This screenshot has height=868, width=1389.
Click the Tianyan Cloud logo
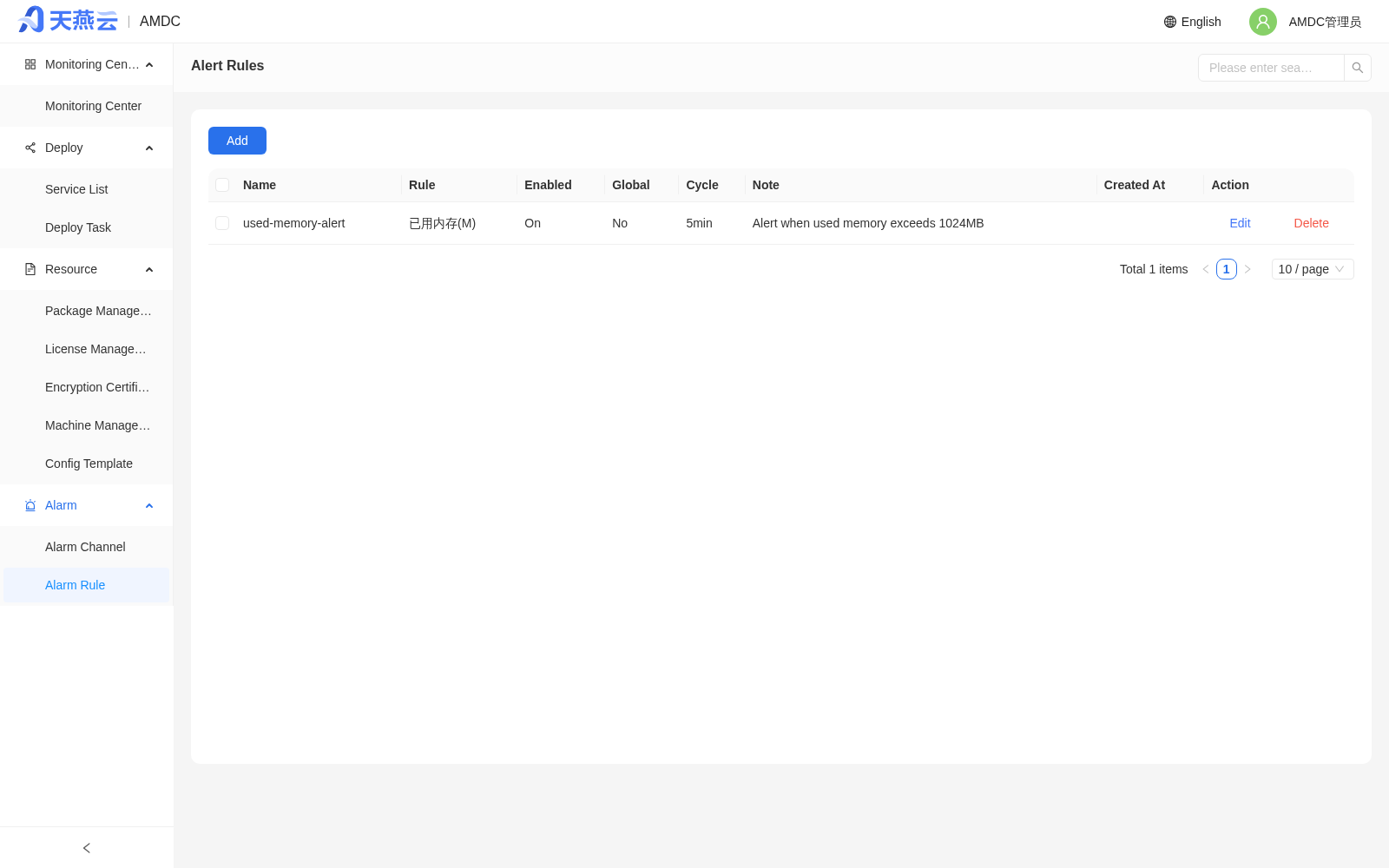click(68, 20)
